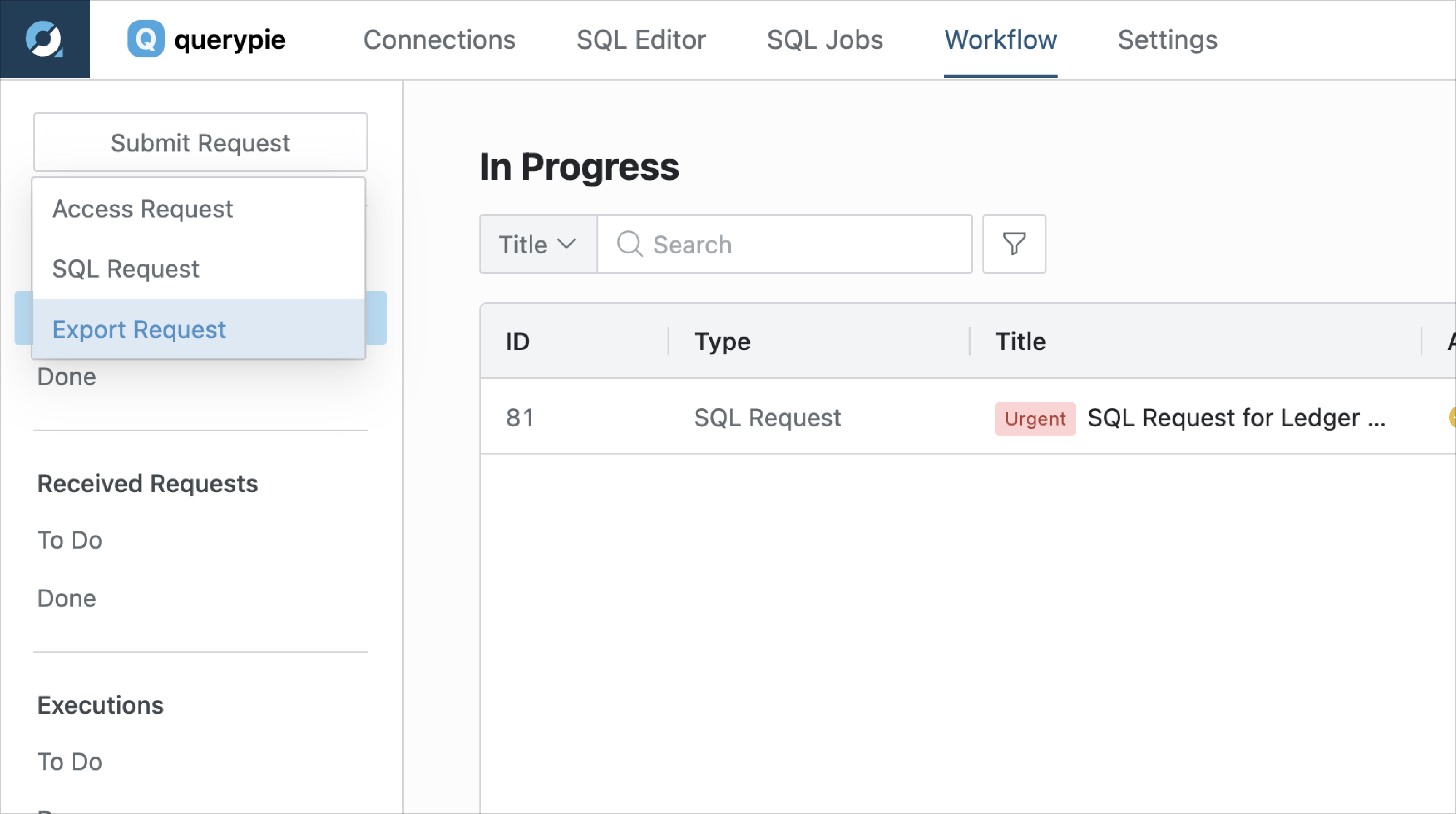
Task: Click the blue QueryPie Q icon
Action: click(146, 39)
